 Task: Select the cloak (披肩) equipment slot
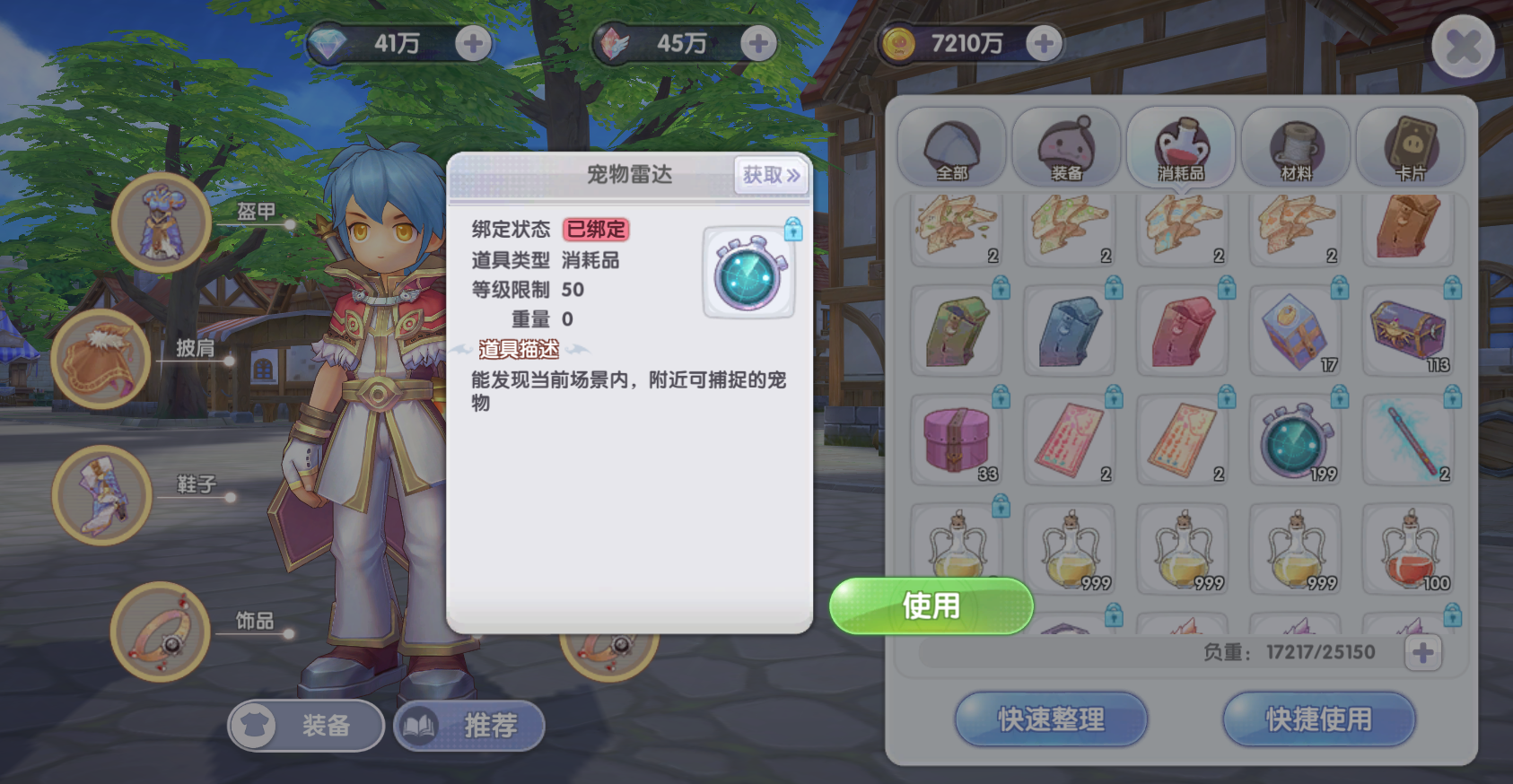click(x=101, y=359)
